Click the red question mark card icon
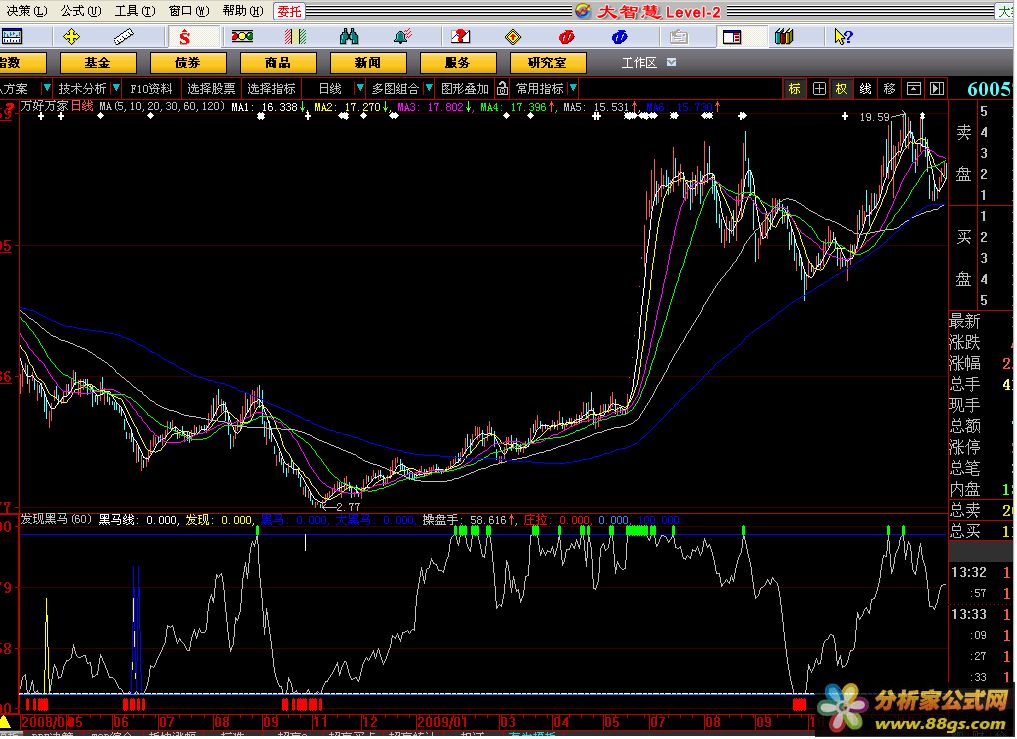 click(x=461, y=37)
